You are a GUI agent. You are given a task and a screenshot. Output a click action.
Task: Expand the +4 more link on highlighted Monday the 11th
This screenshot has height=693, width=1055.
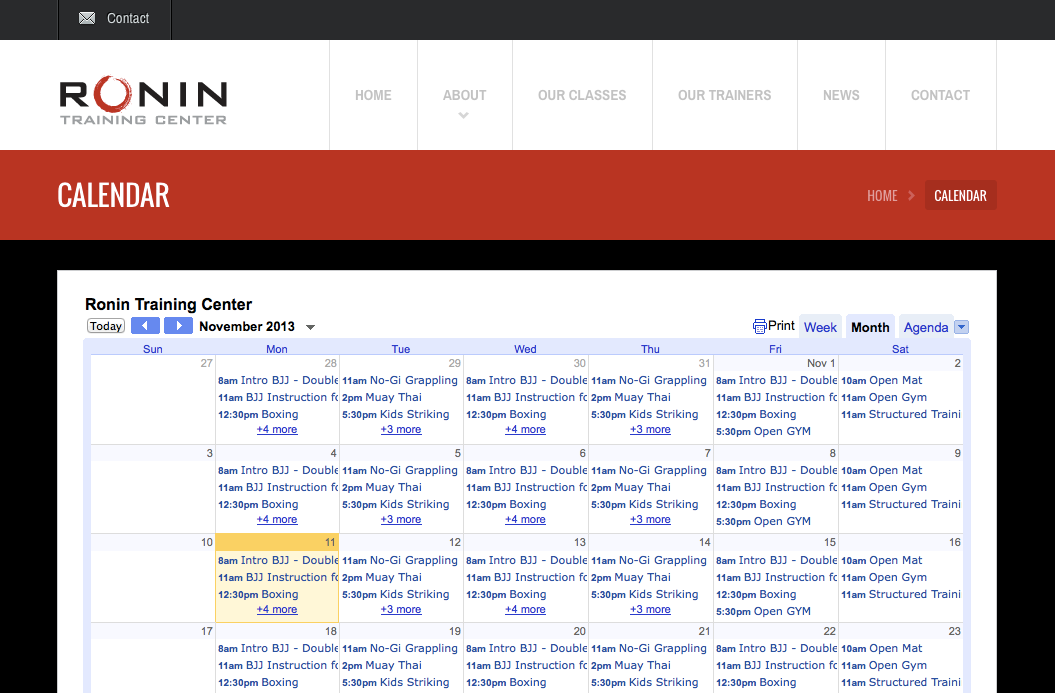pos(277,610)
